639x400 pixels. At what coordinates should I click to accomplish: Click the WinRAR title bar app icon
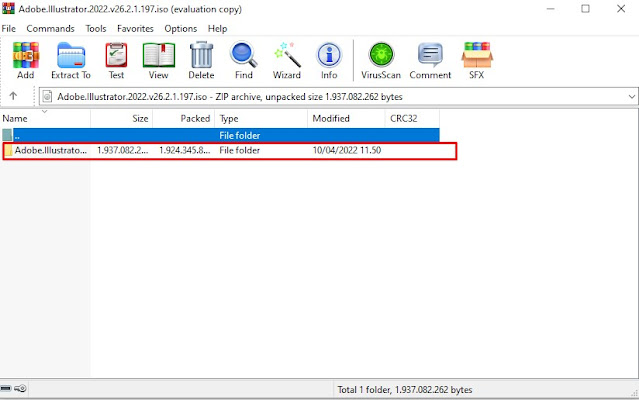pos(8,9)
